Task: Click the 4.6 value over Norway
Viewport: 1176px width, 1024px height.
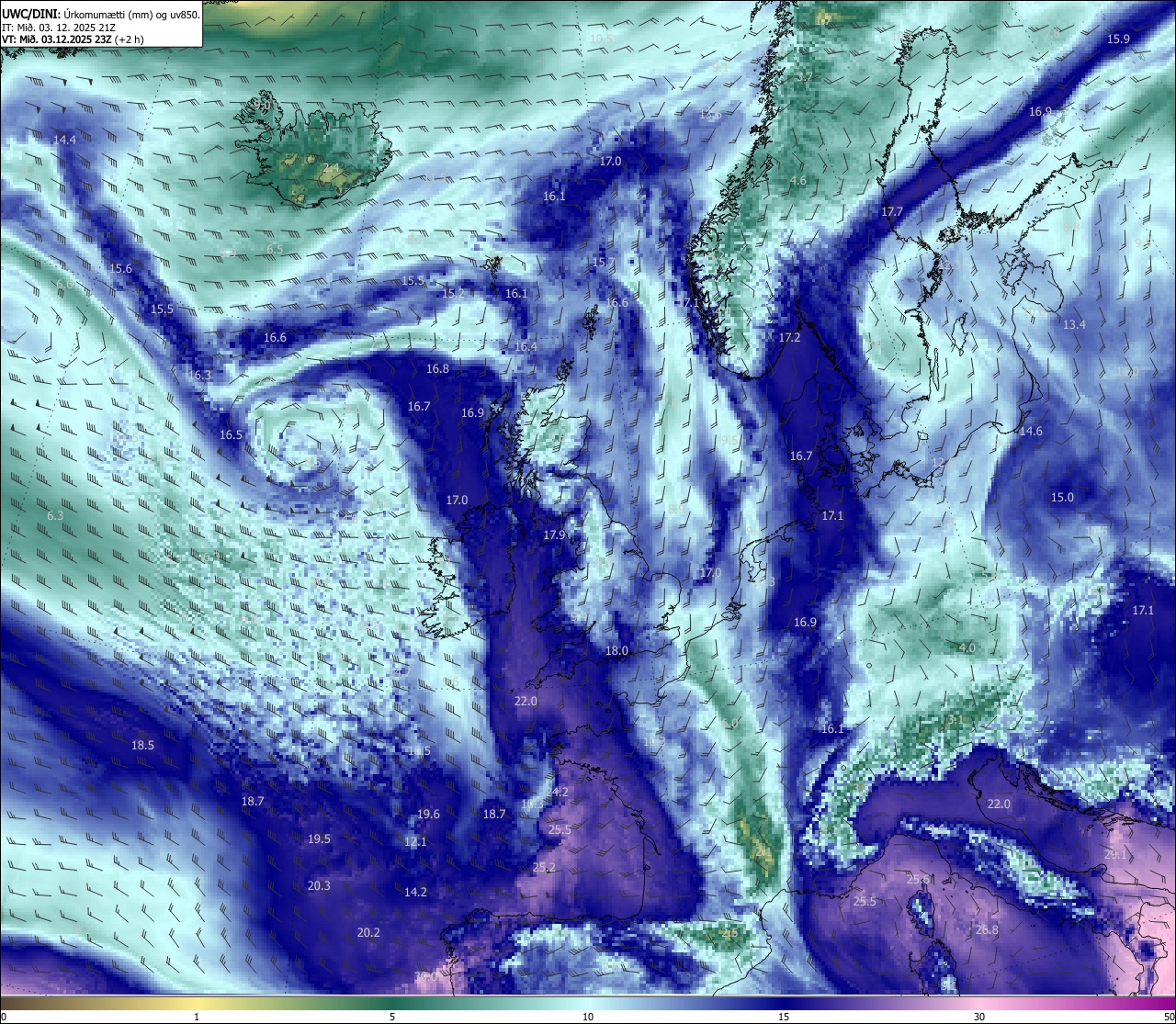Action: pos(797,181)
